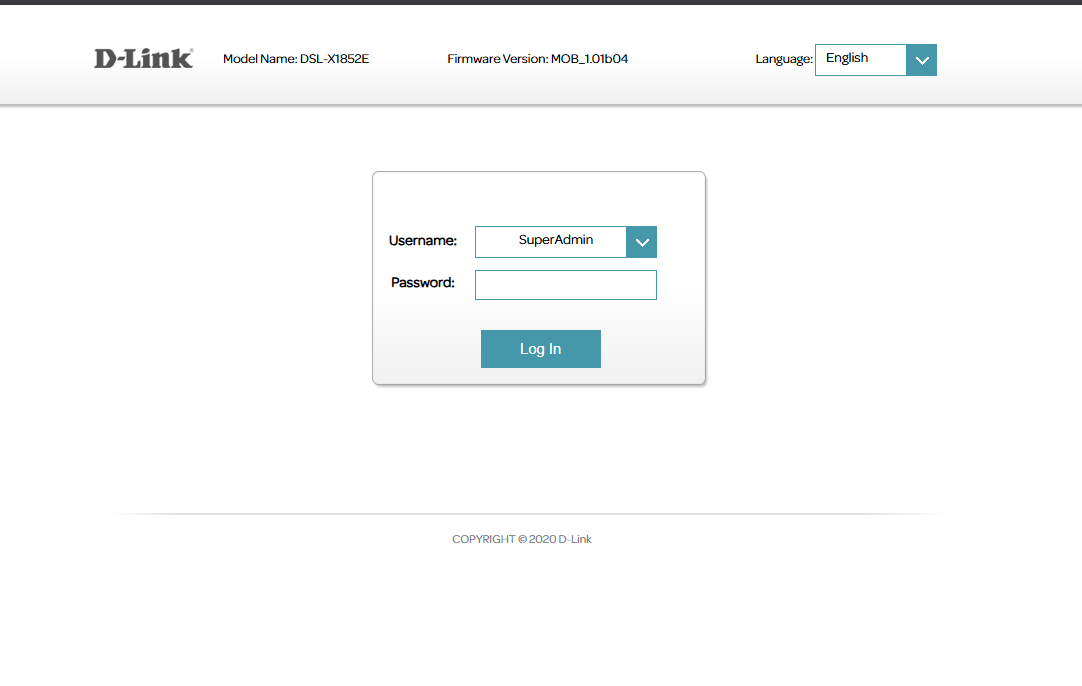Click the Username label
The height and width of the screenshot is (686, 1082).
coord(422,241)
